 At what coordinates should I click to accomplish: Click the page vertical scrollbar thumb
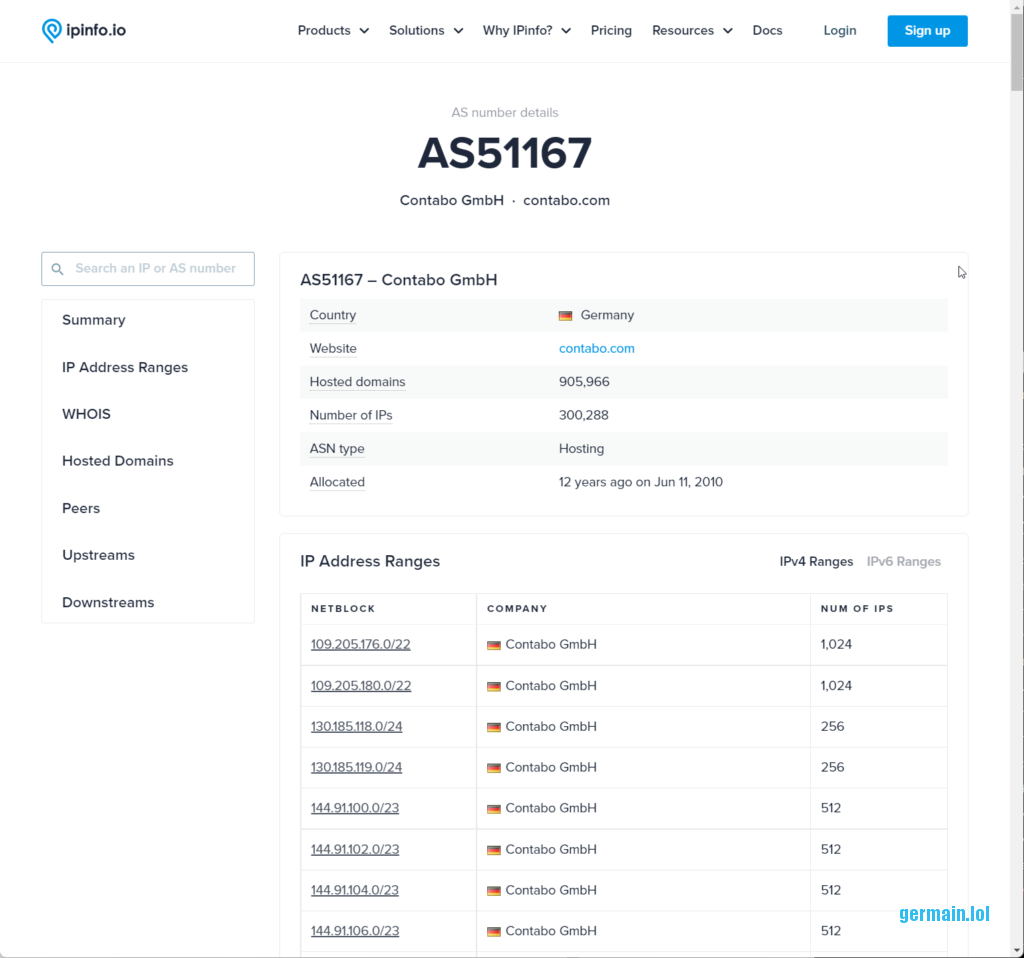click(x=1016, y=50)
